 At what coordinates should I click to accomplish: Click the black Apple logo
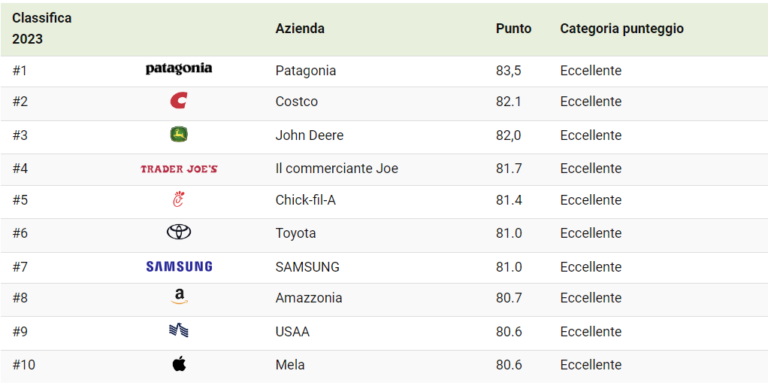pyautogui.click(x=179, y=364)
